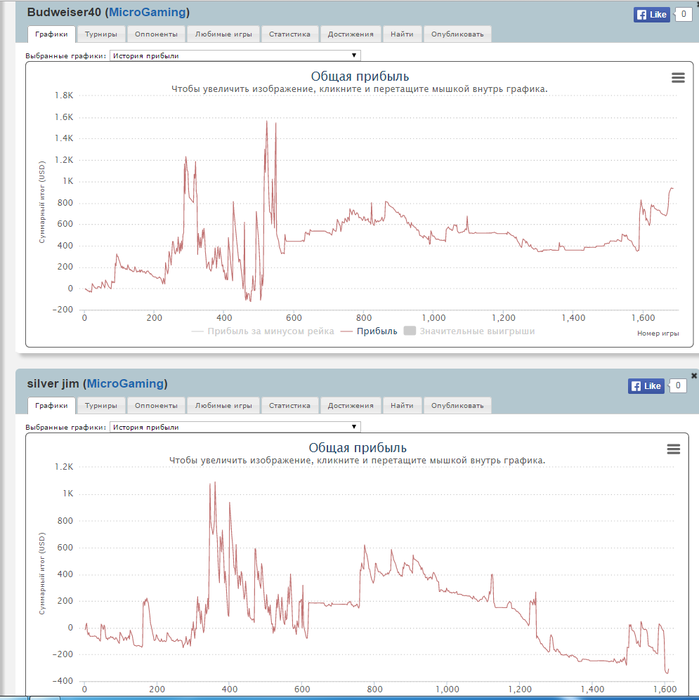The height and width of the screenshot is (700, 699).
Task: Follow MicroGaming link beside Budweiser40
Action: (147, 12)
